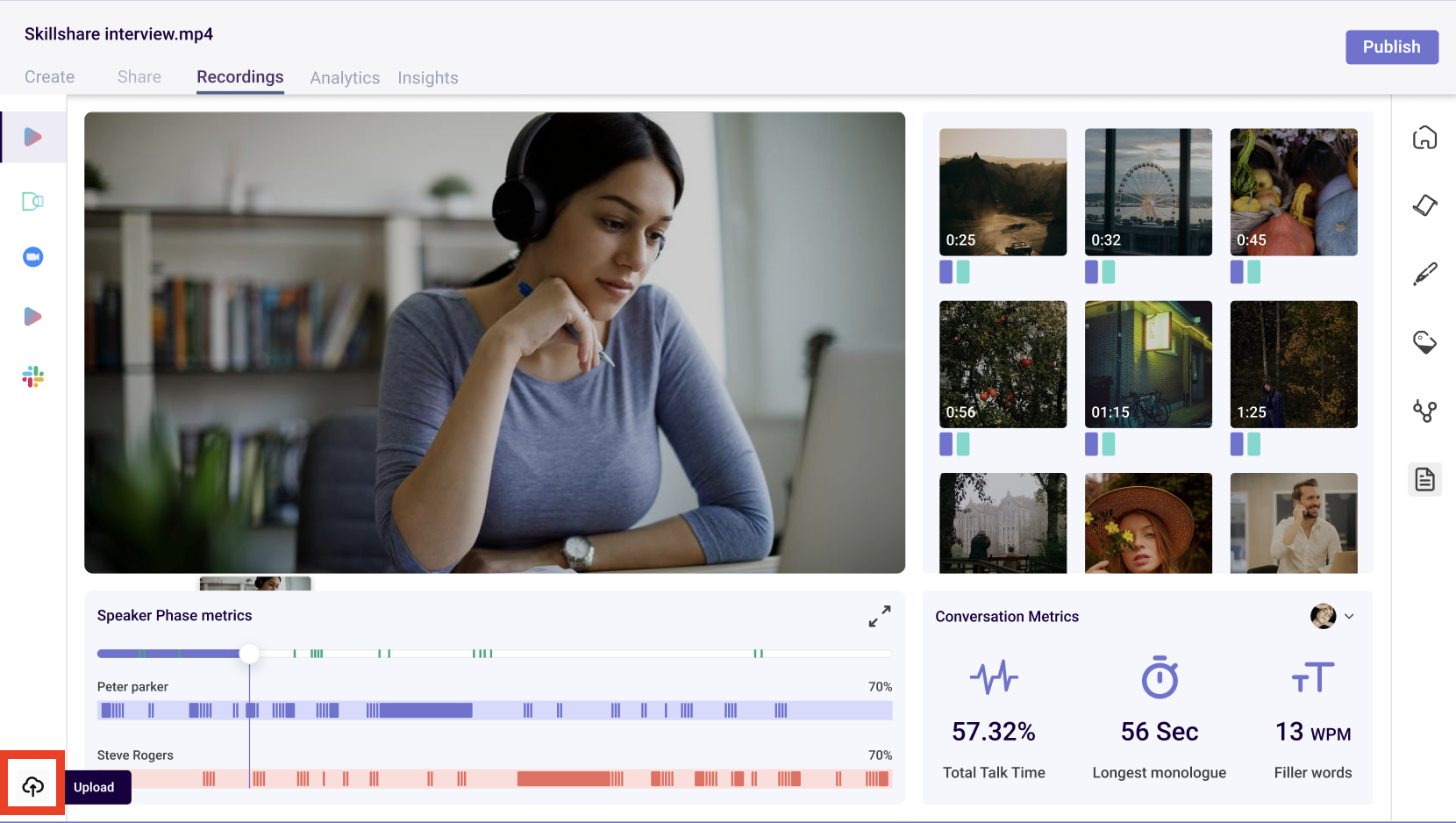Select the pen highlighter icon
Viewport: 1456px width, 823px height.
pos(1424,274)
